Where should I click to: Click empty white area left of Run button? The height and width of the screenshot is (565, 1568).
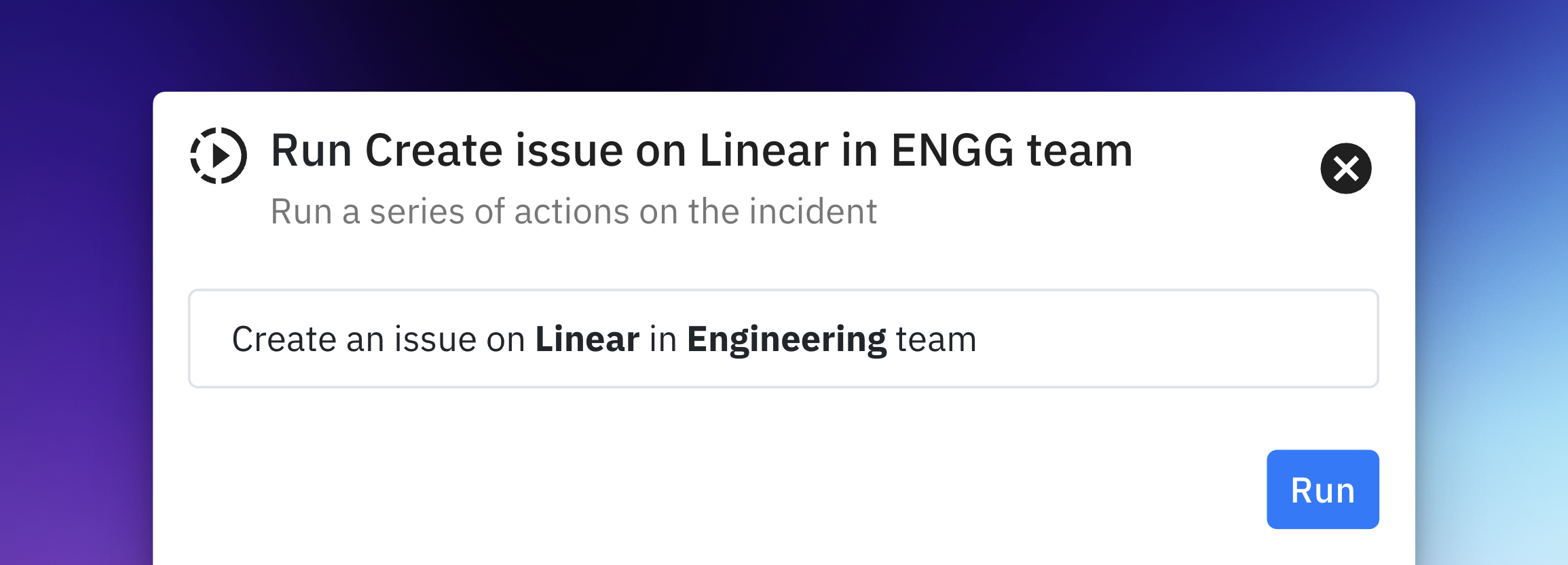tap(747, 489)
